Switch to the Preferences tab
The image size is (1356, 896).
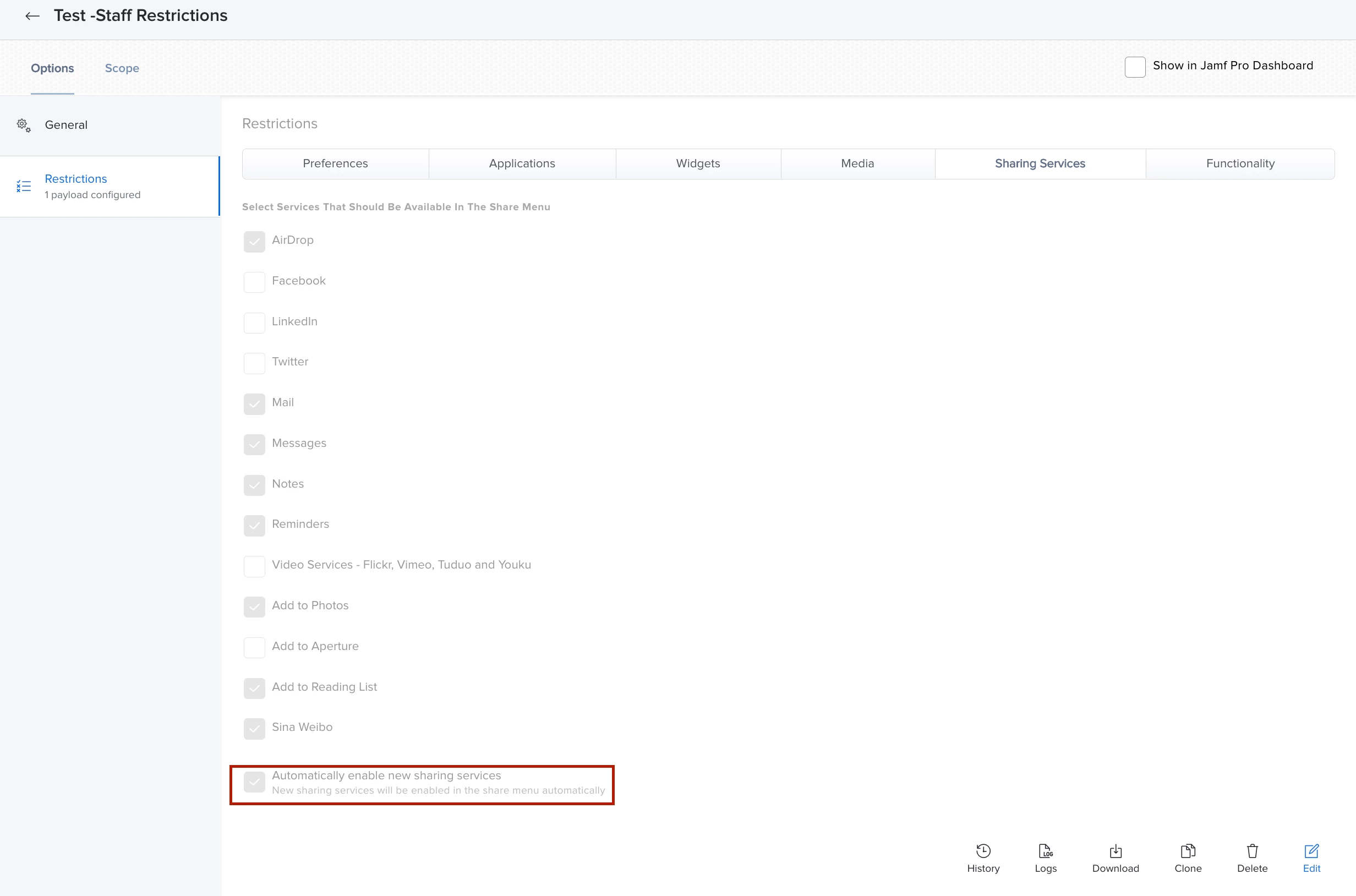click(x=335, y=163)
